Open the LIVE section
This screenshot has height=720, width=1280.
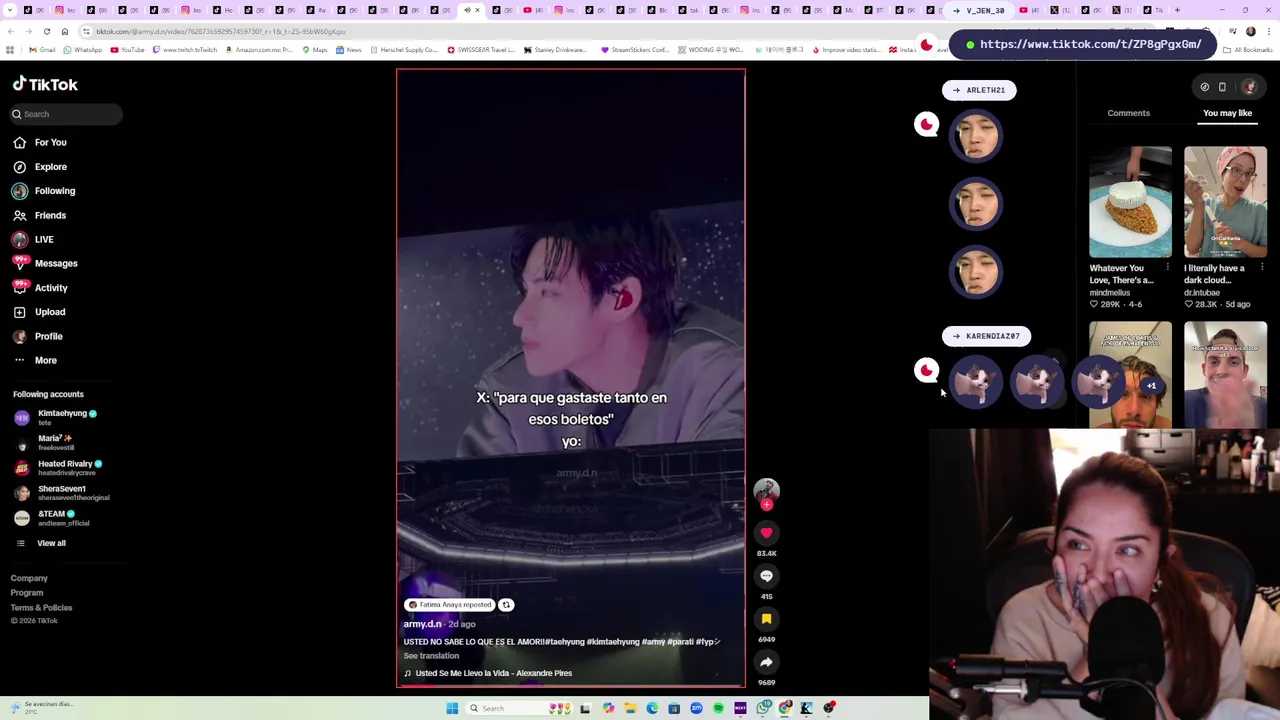point(33,239)
